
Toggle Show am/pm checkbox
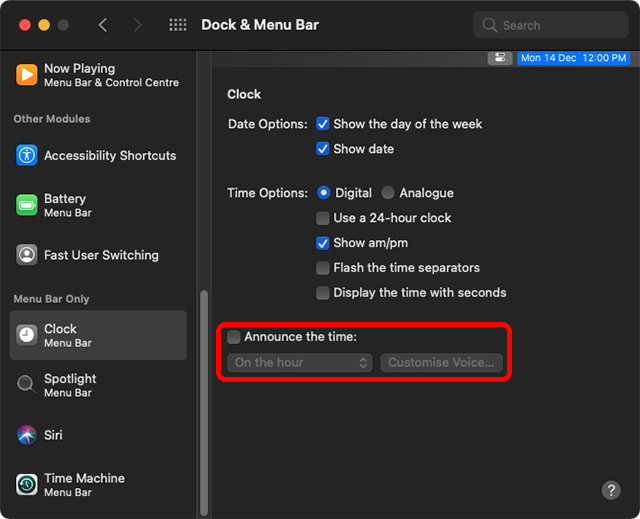click(322, 243)
